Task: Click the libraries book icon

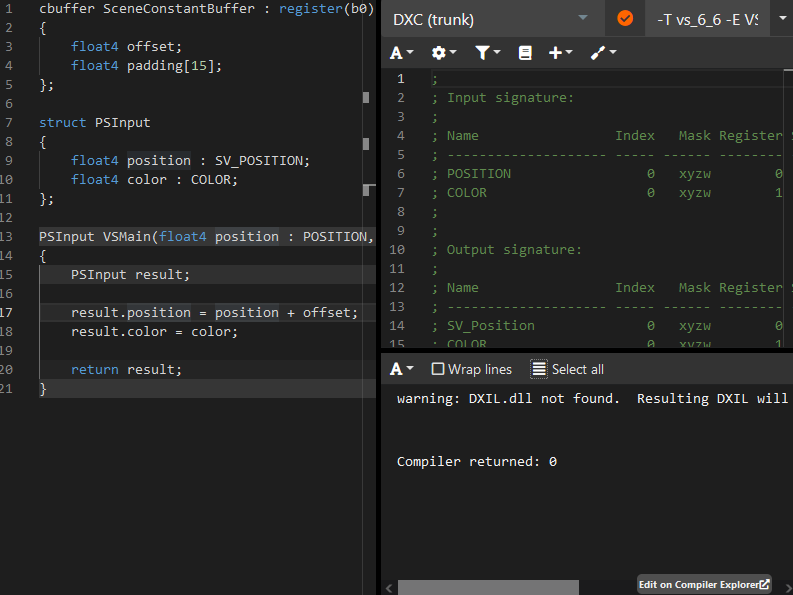Action: (525, 53)
